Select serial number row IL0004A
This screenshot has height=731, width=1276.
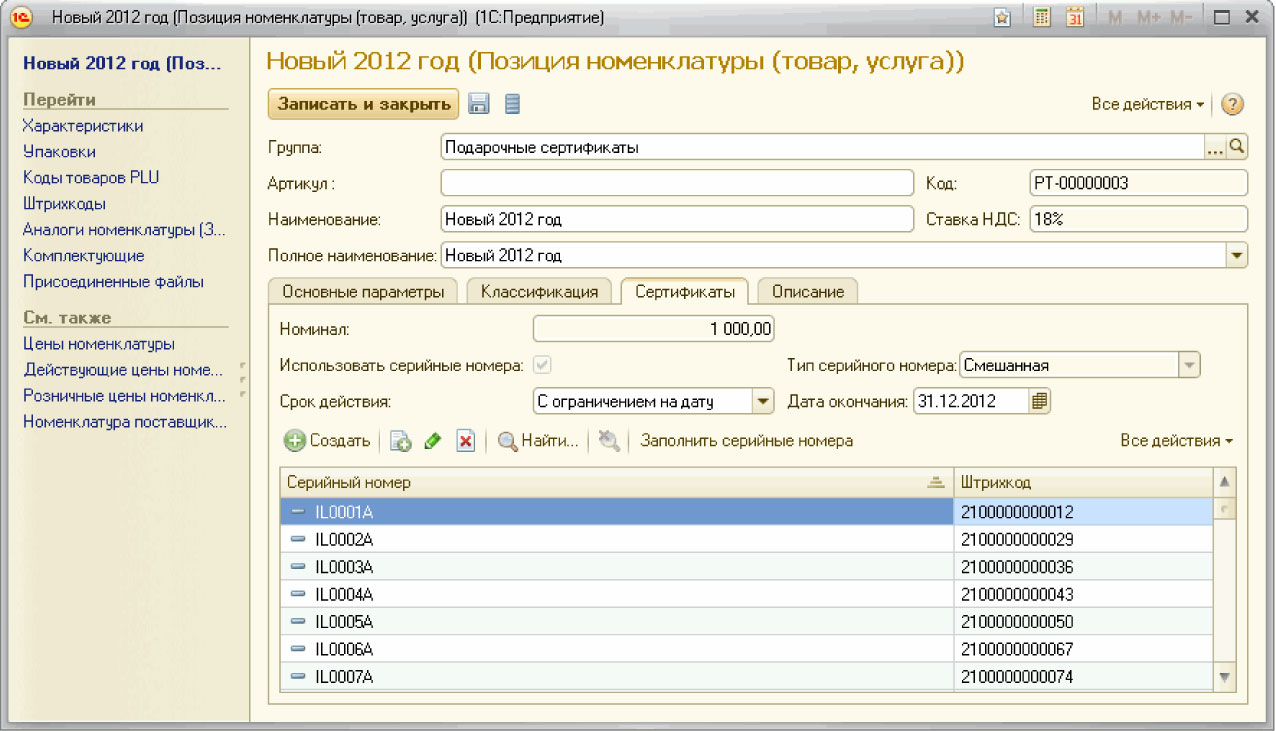tap(746, 595)
